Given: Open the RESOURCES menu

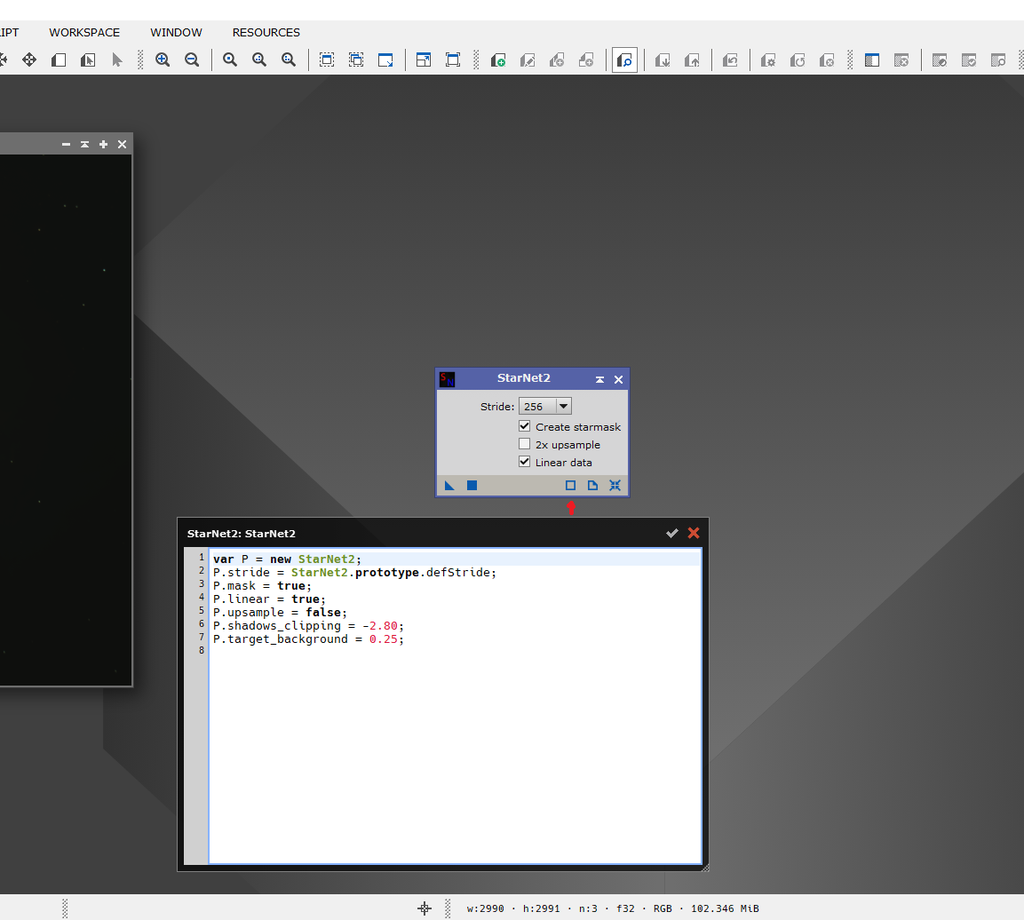Looking at the screenshot, I should pyautogui.click(x=266, y=33).
